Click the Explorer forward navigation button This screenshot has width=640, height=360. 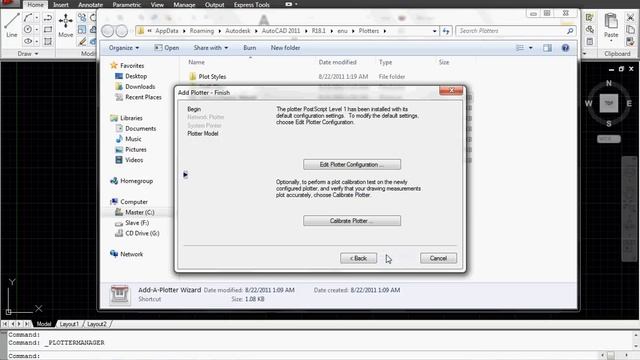coord(122,31)
